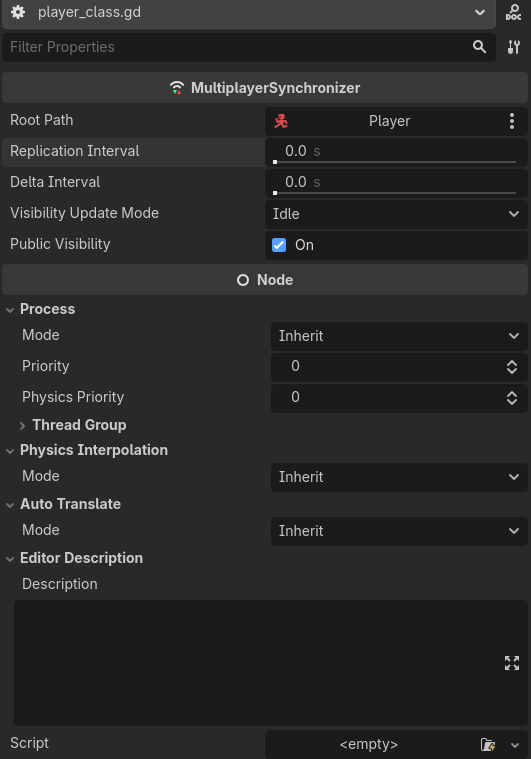This screenshot has height=759, width=531.
Task: Open the Auto Translate Mode dropdown
Action: click(399, 531)
